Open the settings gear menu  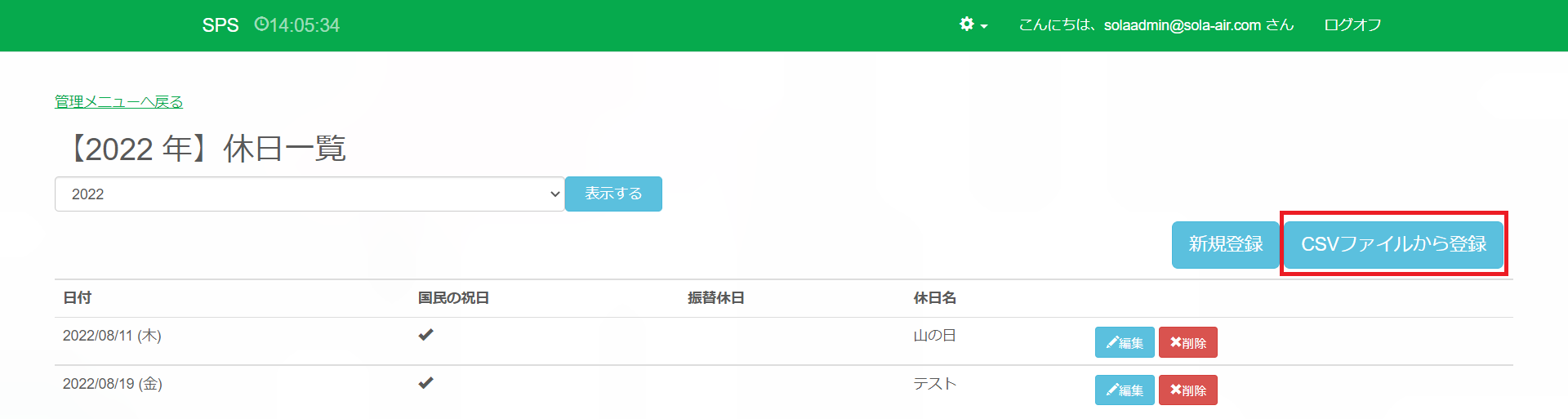point(967,25)
